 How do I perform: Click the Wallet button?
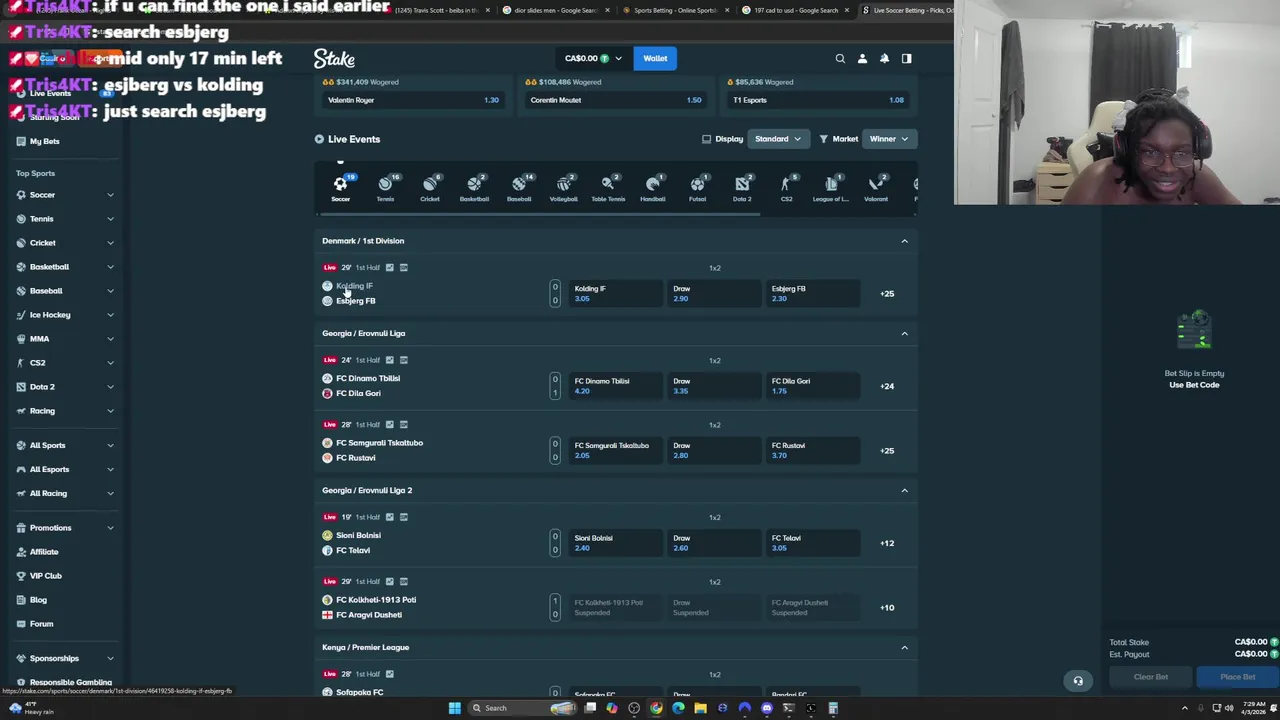click(x=655, y=58)
